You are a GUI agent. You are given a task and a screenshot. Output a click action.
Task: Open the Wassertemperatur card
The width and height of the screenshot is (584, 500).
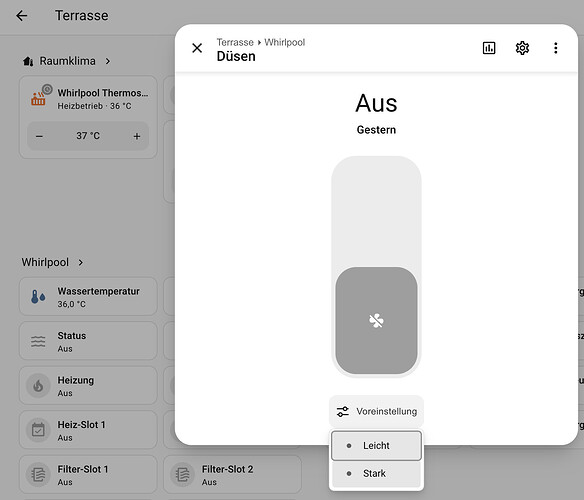tap(88, 297)
